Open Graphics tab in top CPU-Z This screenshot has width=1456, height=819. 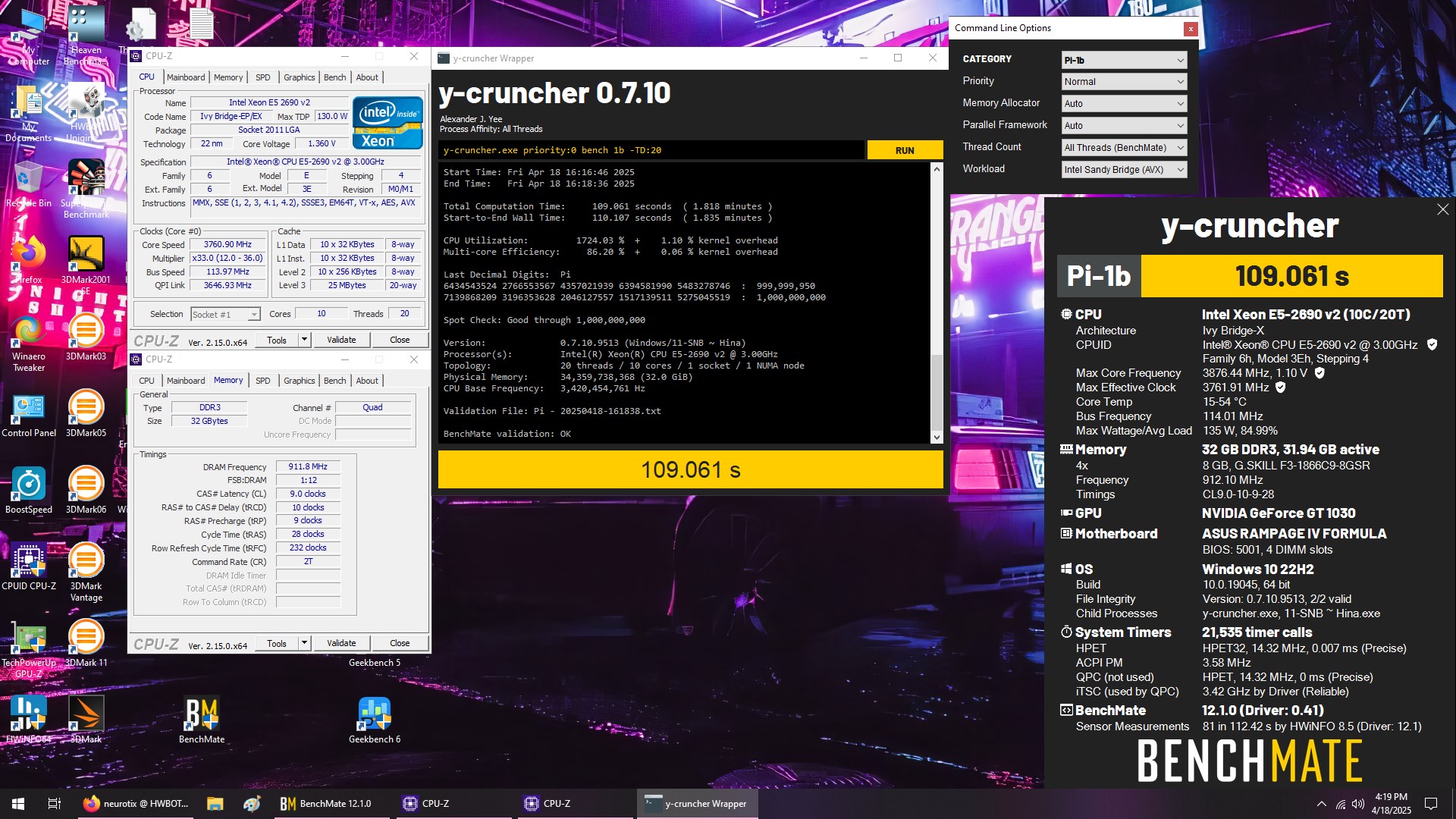coord(300,77)
